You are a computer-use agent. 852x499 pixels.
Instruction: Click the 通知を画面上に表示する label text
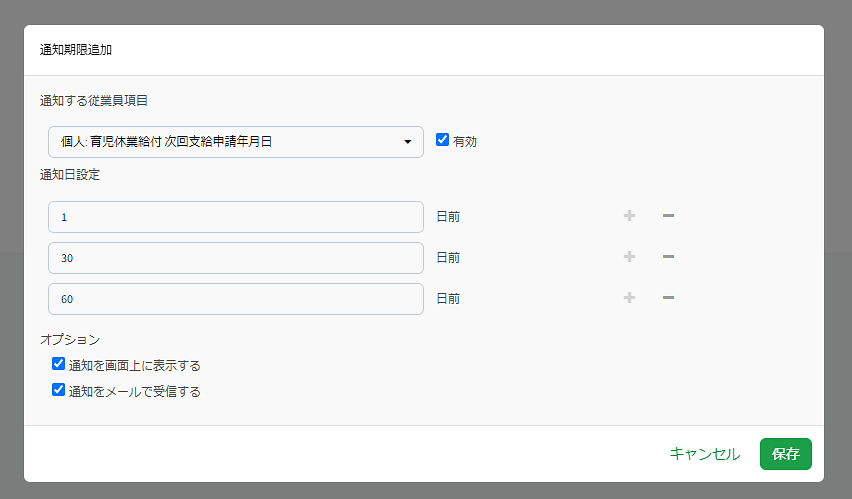(x=135, y=365)
